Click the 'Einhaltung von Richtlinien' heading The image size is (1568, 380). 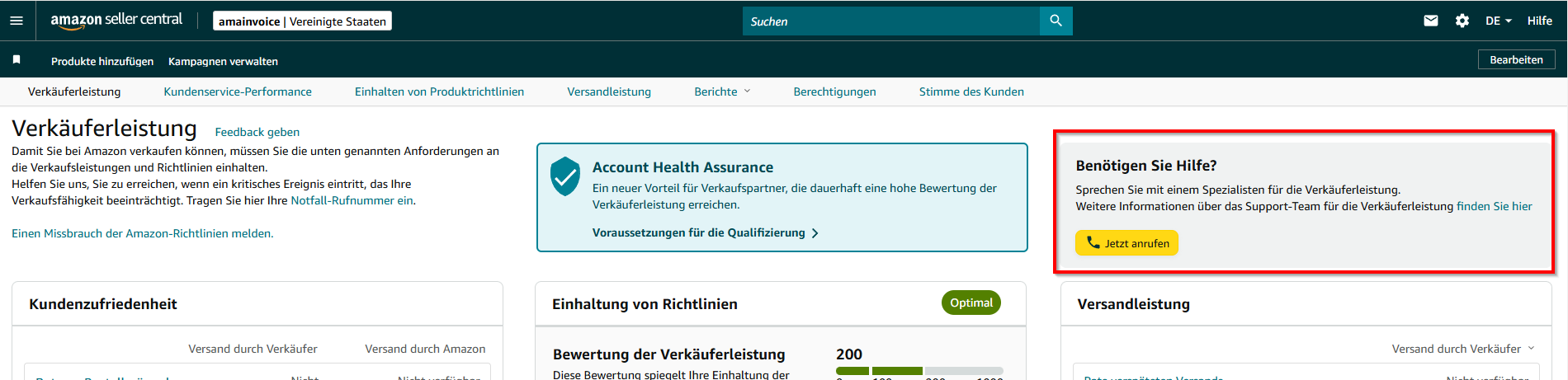coord(645,304)
